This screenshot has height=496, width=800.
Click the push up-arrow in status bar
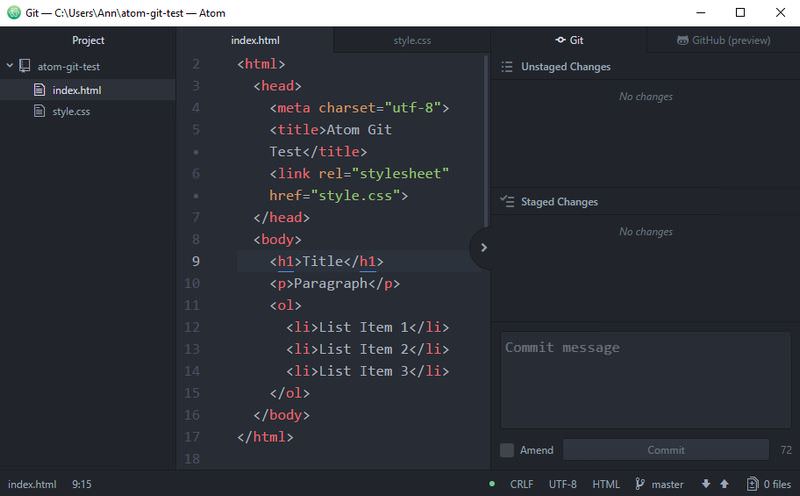point(724,484)
